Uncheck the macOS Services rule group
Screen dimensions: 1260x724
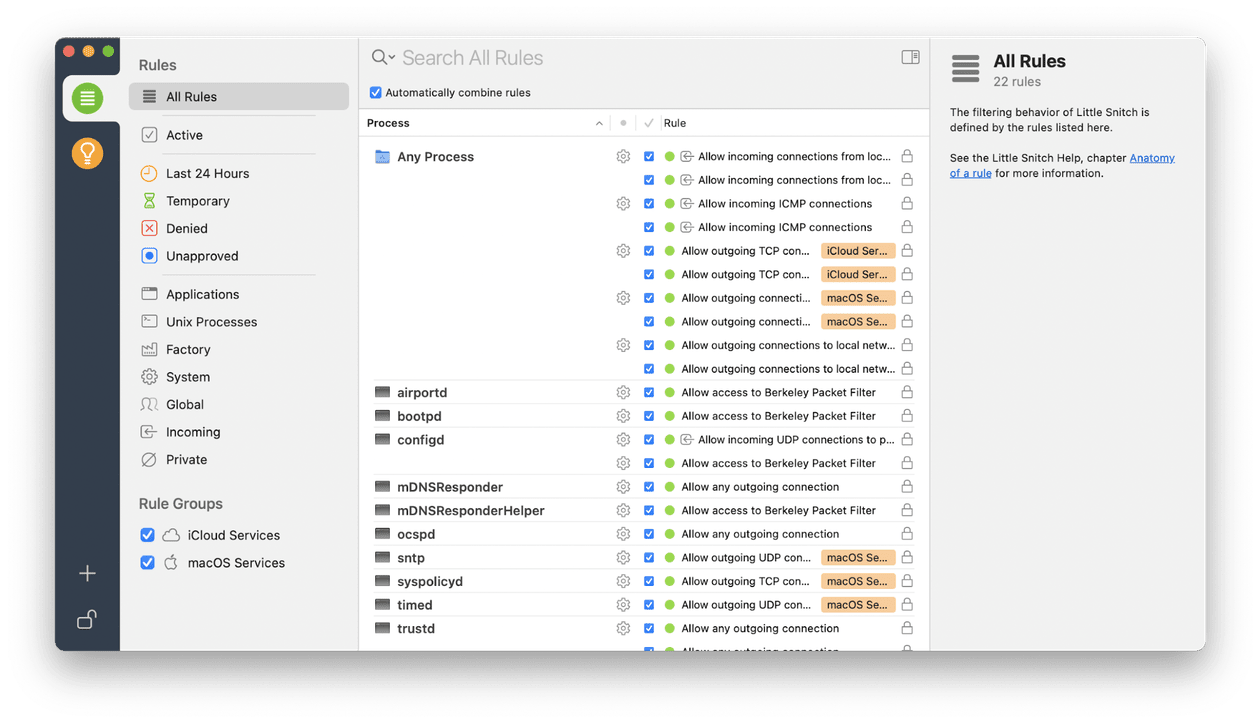tap(148, 563)
